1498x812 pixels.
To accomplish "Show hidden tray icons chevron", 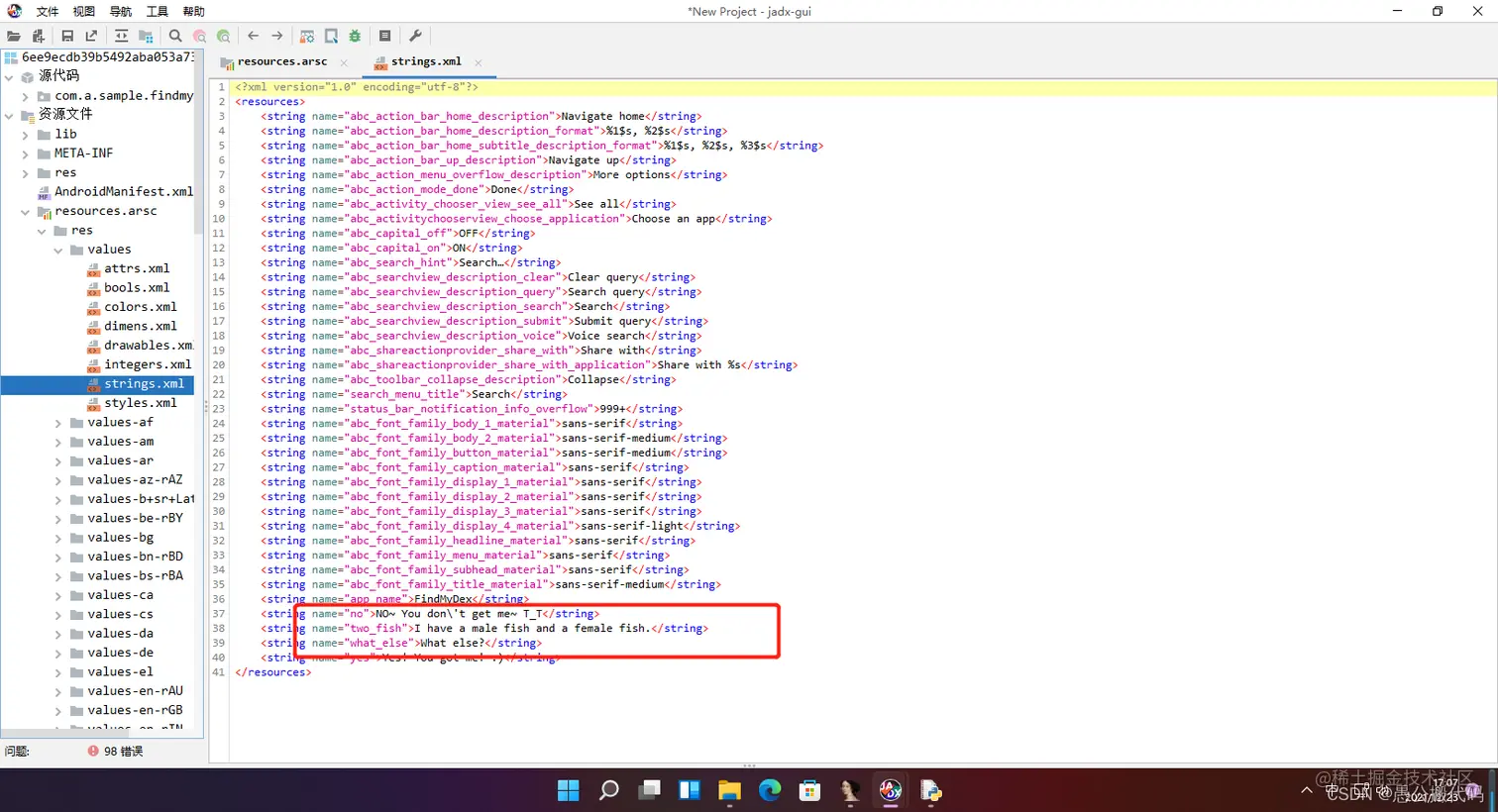I will (1307, 790).
